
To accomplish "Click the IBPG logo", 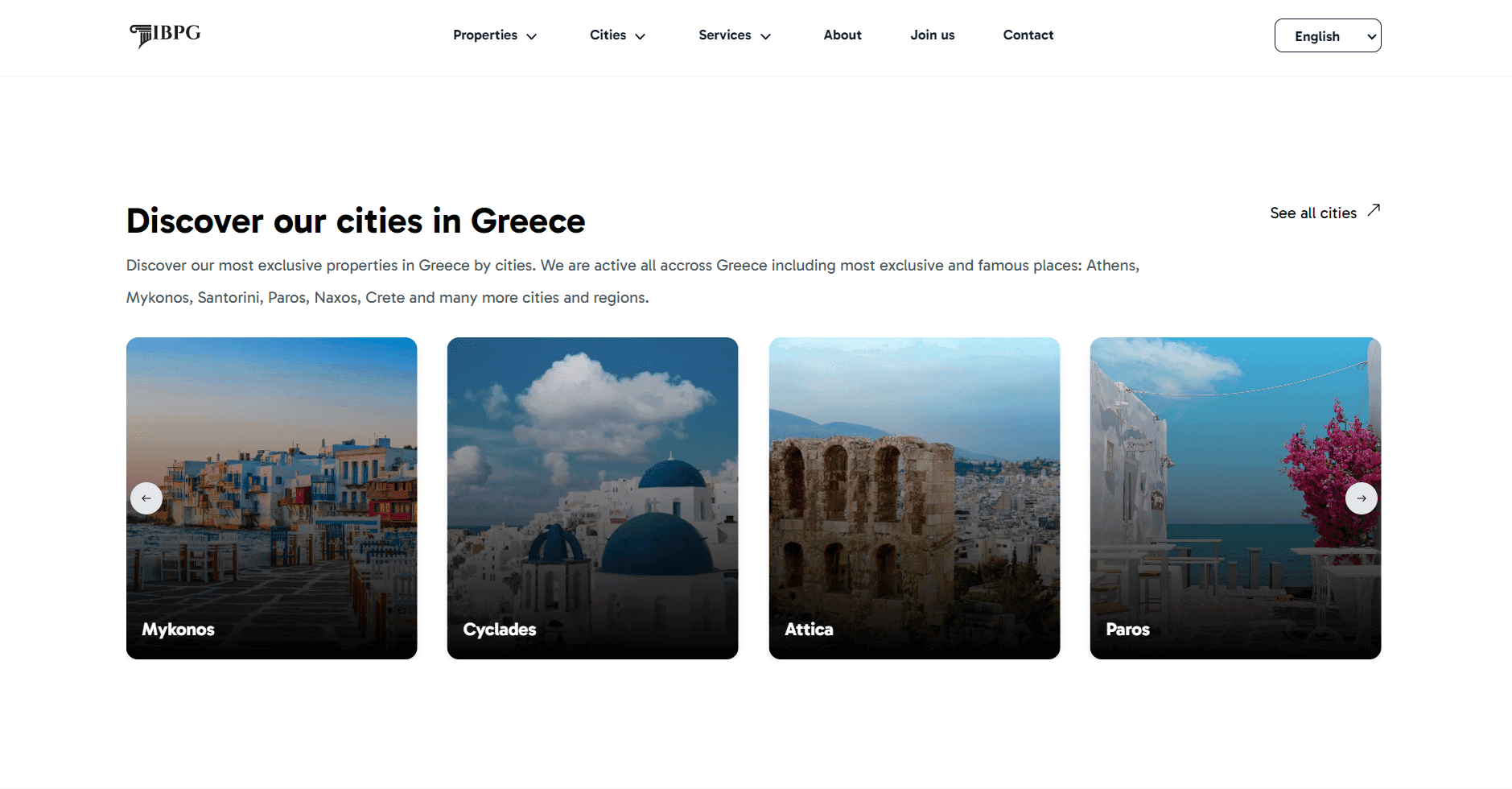I will 164,35.
